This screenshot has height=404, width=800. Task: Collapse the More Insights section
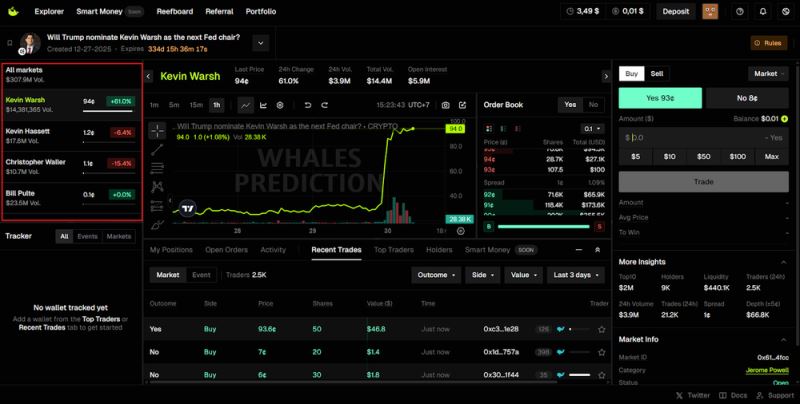coord(783,262)
